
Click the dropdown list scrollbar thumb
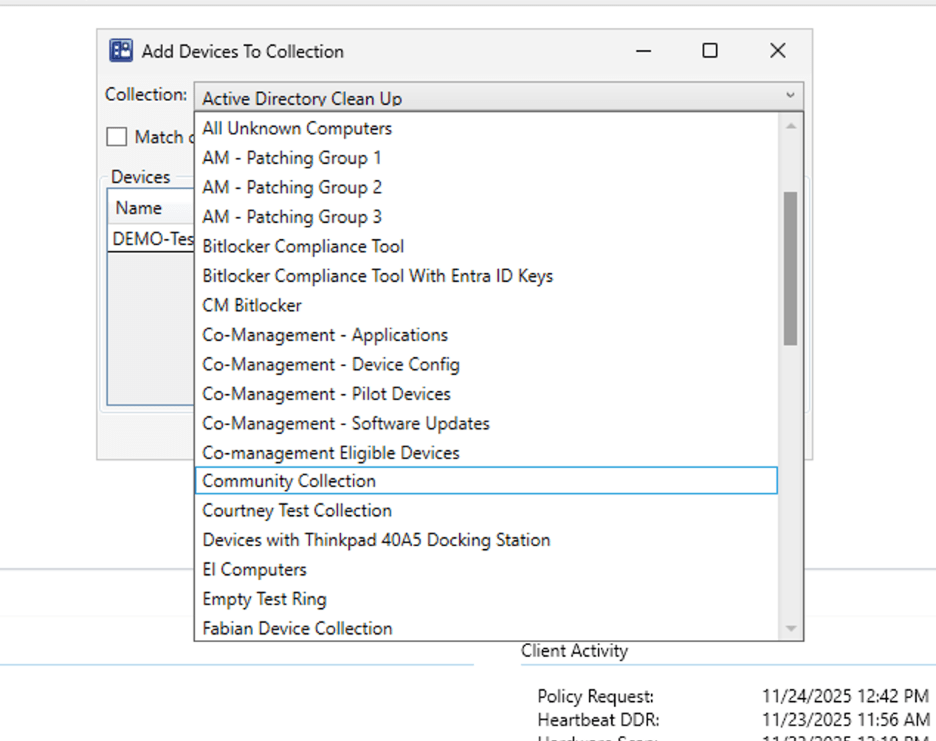tap(790, 268)
